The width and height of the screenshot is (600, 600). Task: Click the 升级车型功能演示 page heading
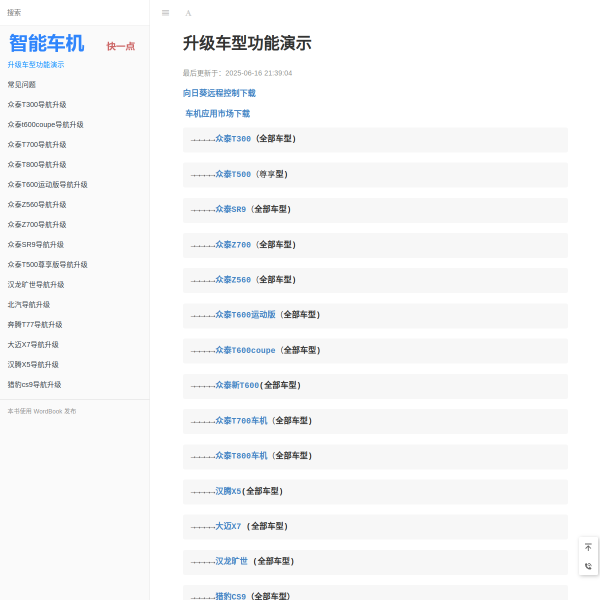click(247, 43)
